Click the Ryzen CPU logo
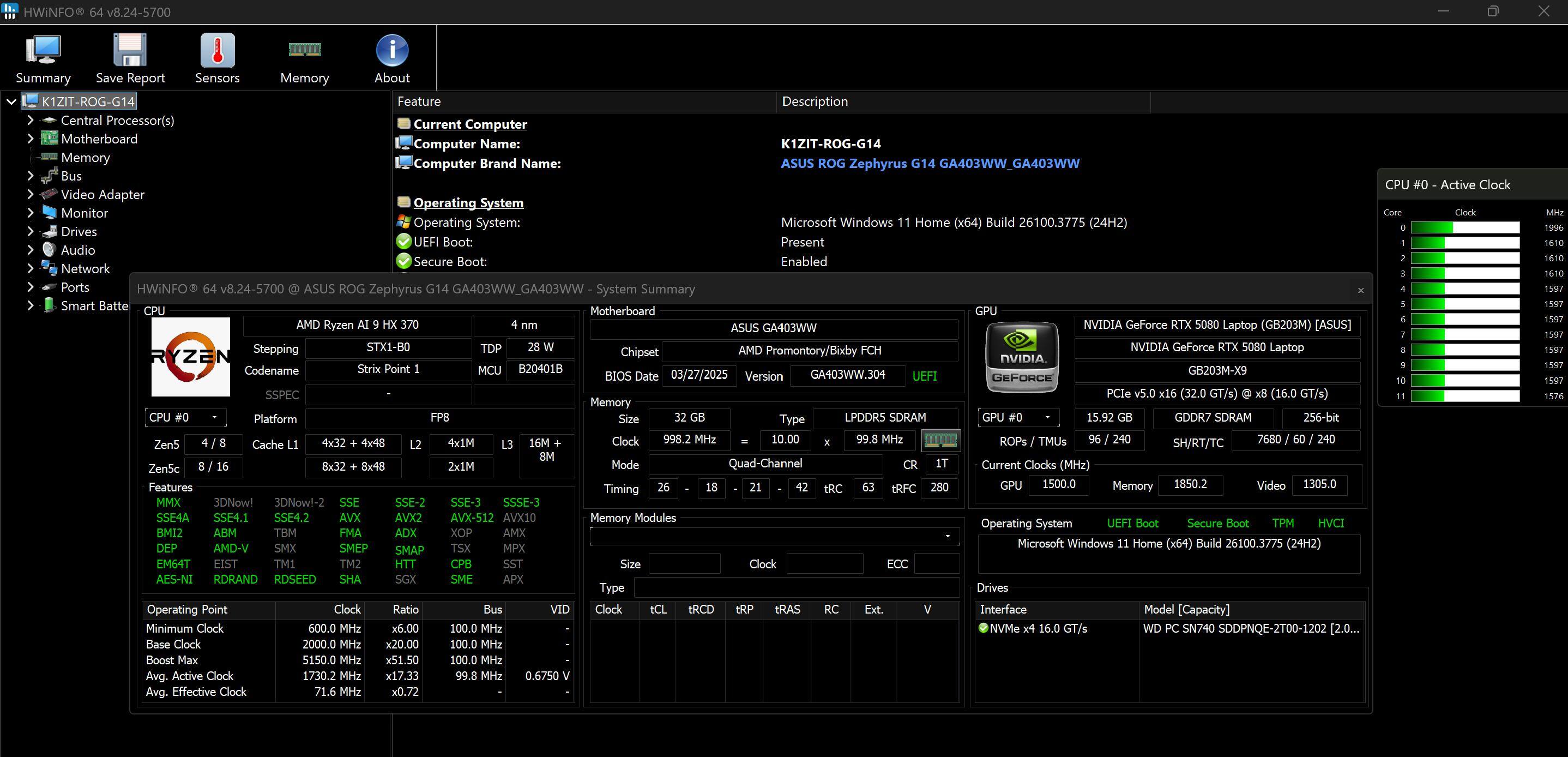Screen dimensions: 1568x757 tap(190, 357)
